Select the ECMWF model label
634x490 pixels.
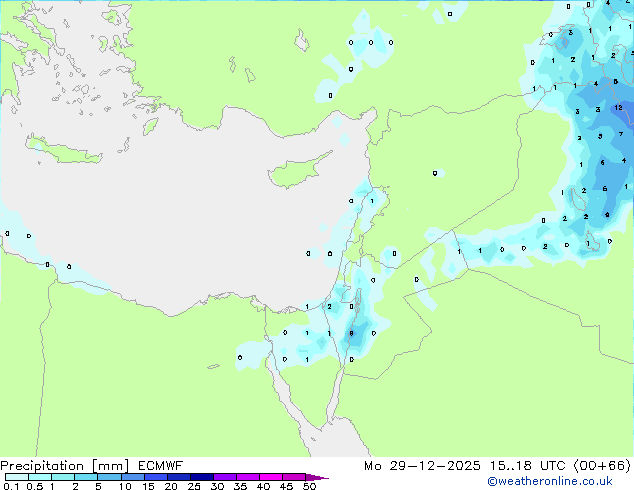160,466
